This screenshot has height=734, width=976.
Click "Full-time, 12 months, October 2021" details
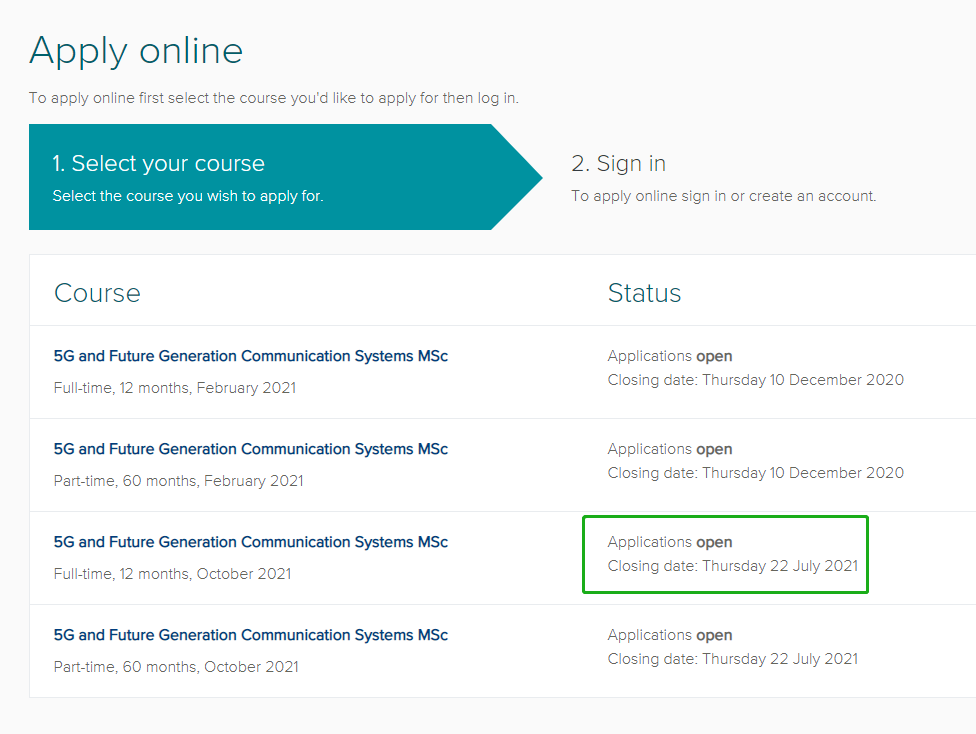172,574
